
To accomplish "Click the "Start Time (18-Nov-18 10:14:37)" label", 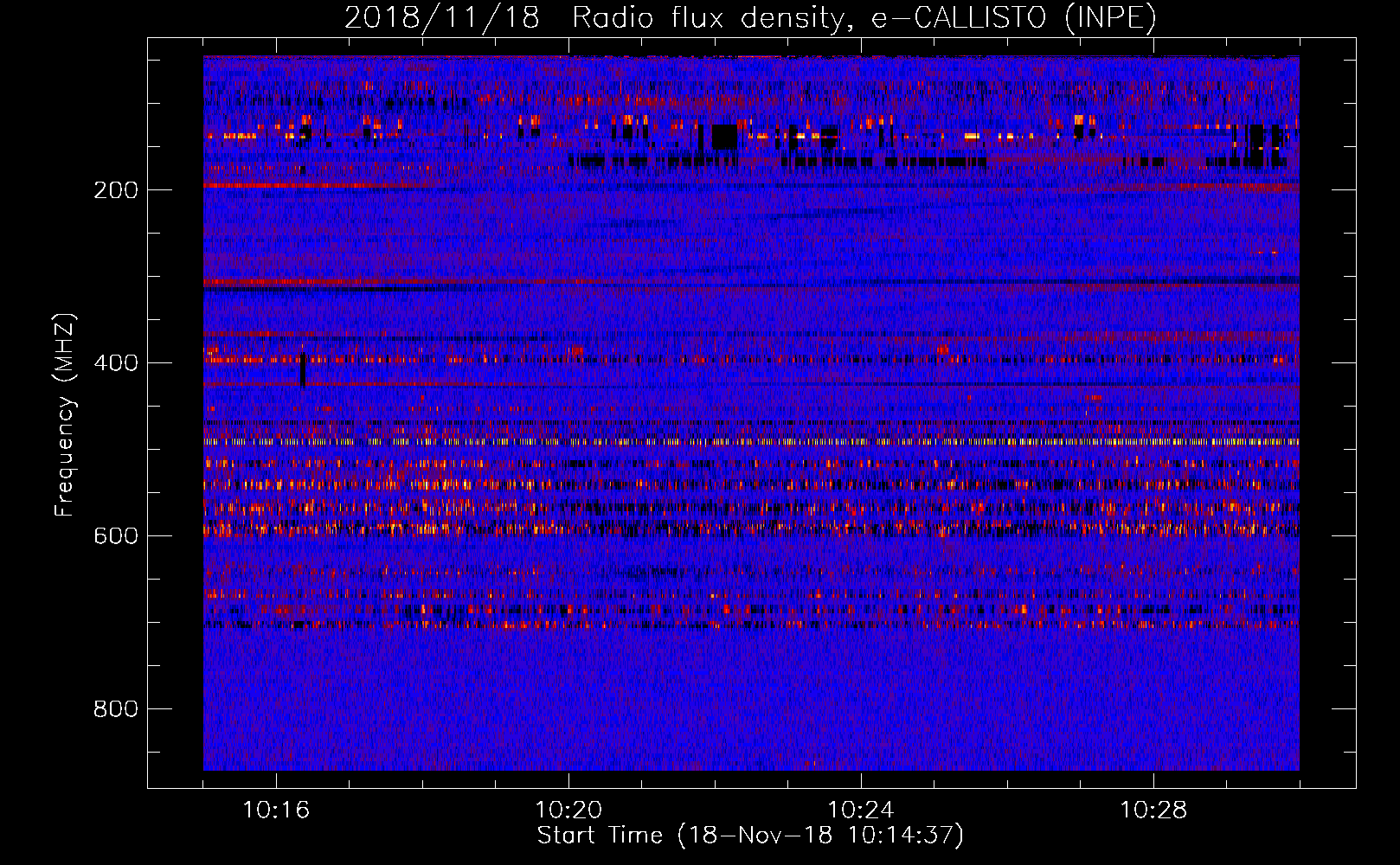I will pyautogui.click(x=750, y=836).
